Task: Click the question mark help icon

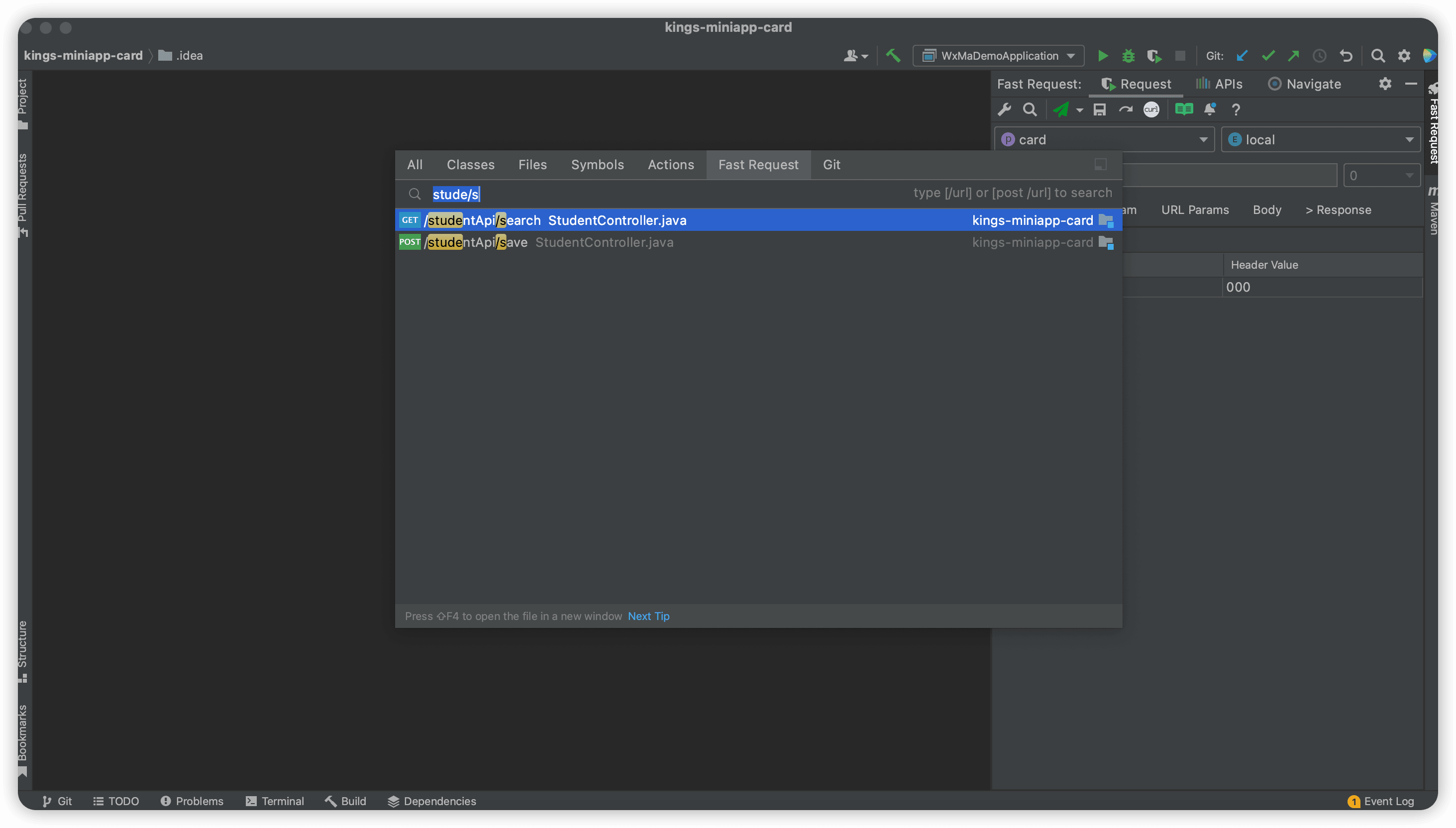Action: point(1236,109)
